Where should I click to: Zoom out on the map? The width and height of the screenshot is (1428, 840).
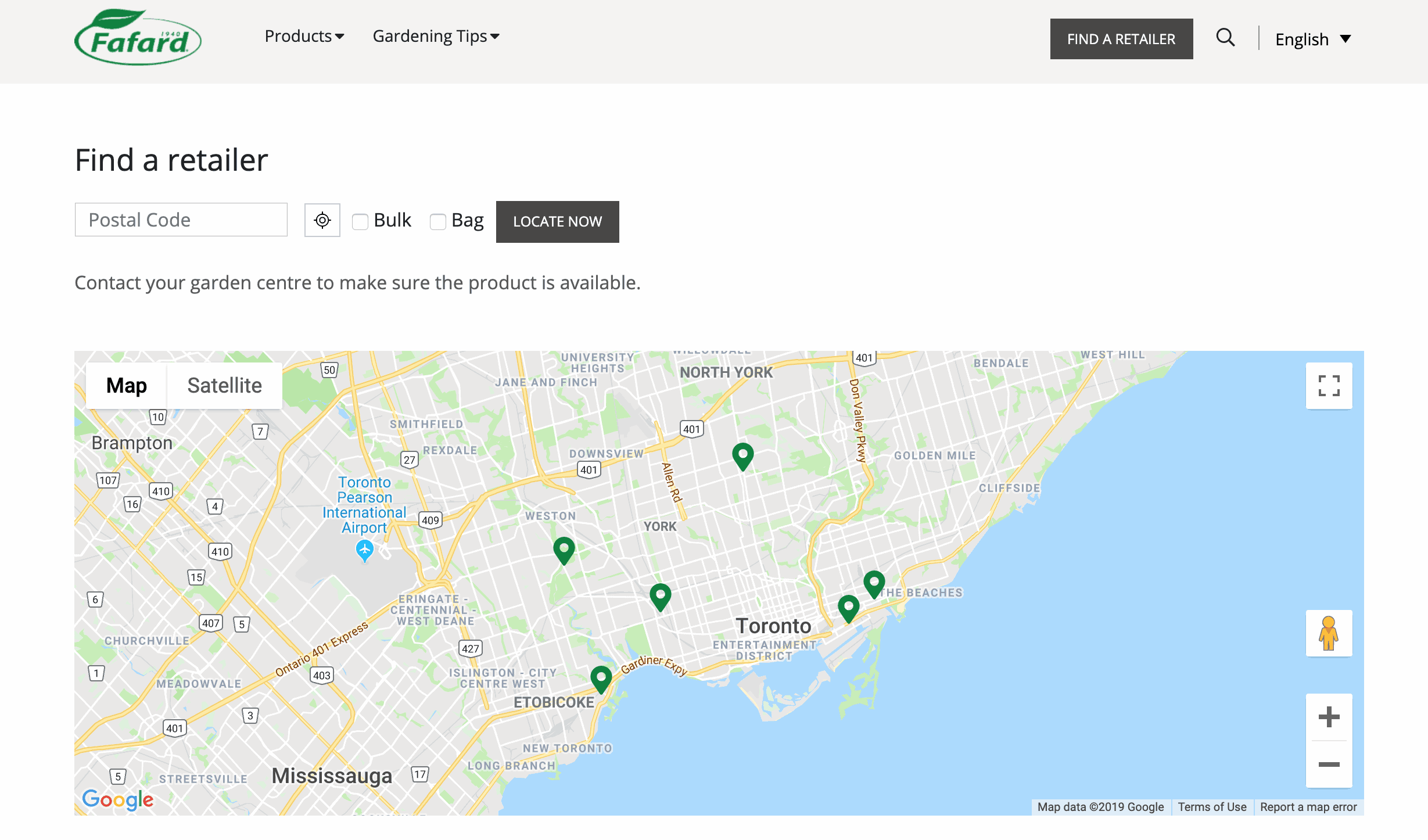(x=1329, y=764)
